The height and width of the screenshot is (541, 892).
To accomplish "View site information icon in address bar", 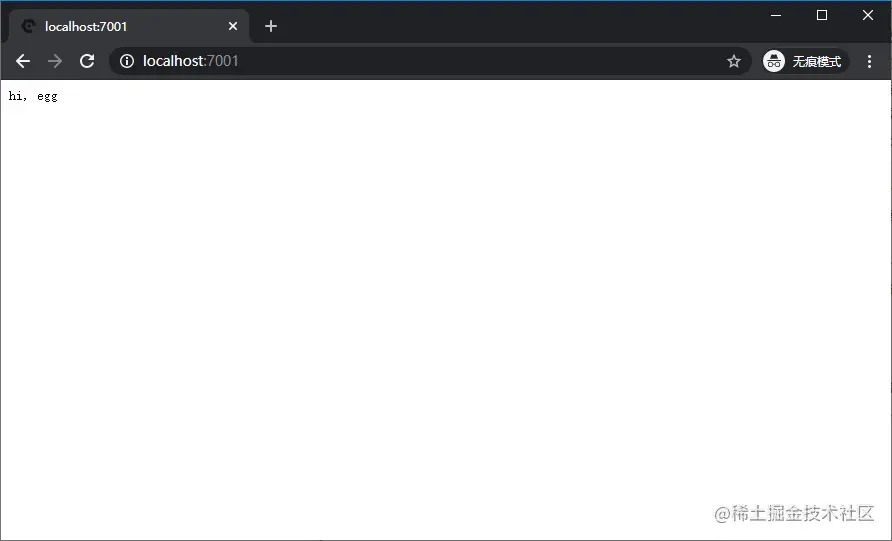I will 127,61.
